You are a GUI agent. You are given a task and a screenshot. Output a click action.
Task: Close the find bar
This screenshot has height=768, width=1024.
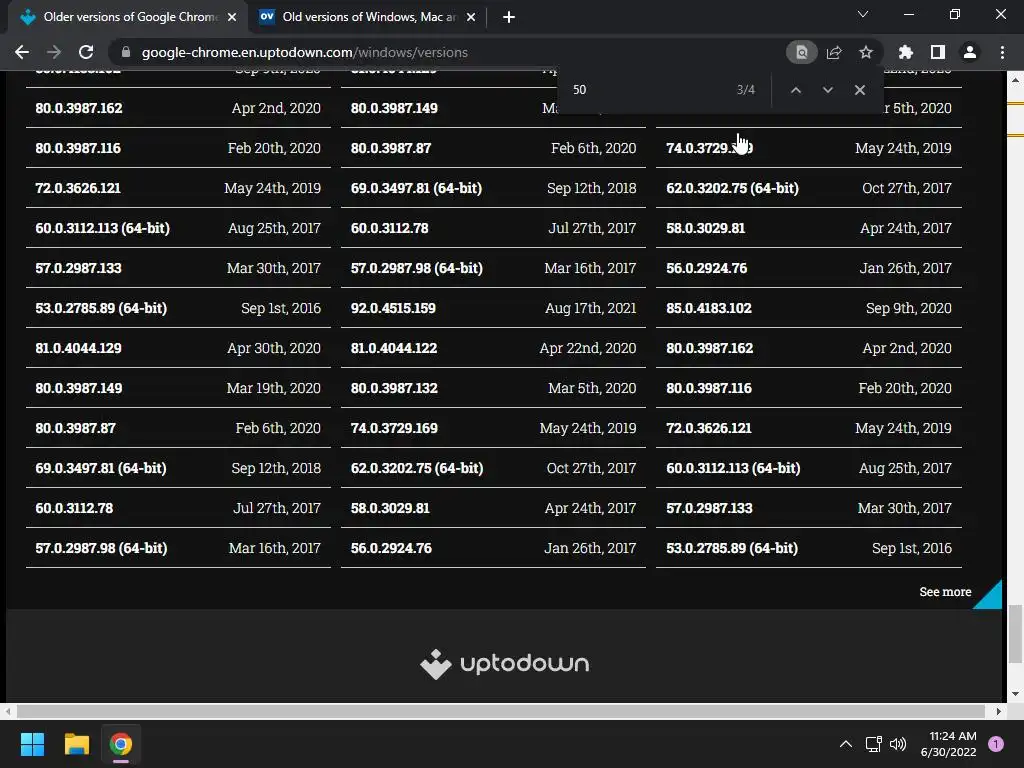point(859,90)
